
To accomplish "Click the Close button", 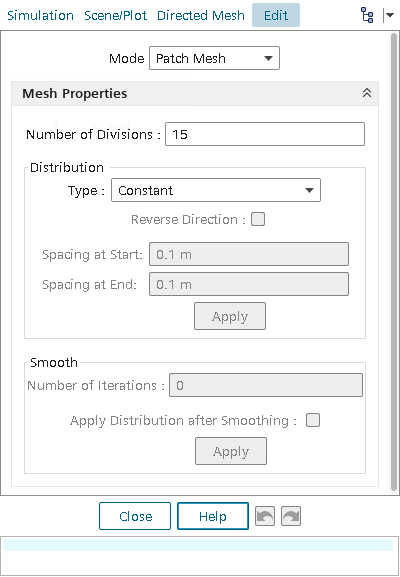I will [135, 516].
